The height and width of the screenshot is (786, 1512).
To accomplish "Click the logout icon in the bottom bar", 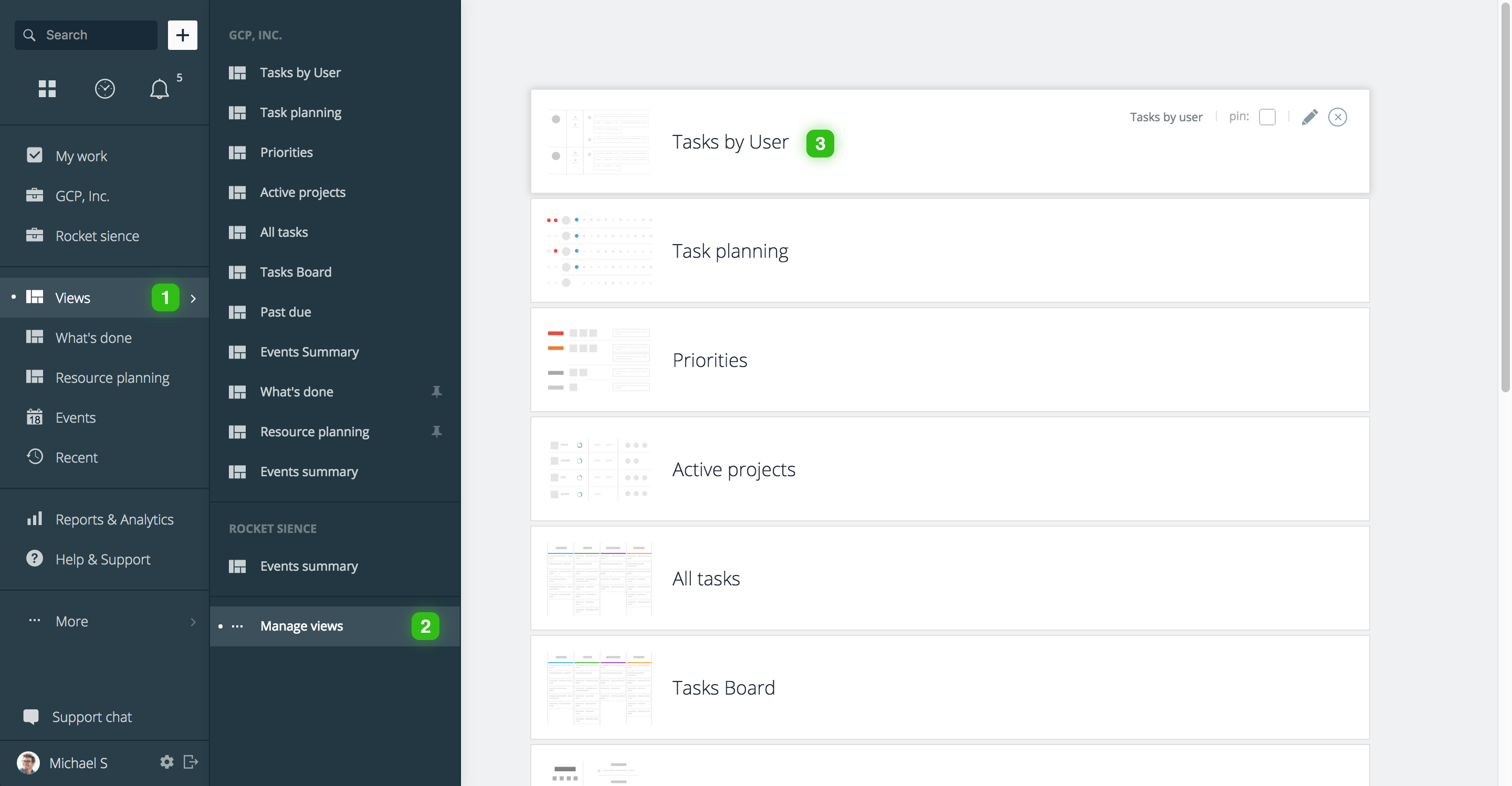I will click(x=191, y=762).
